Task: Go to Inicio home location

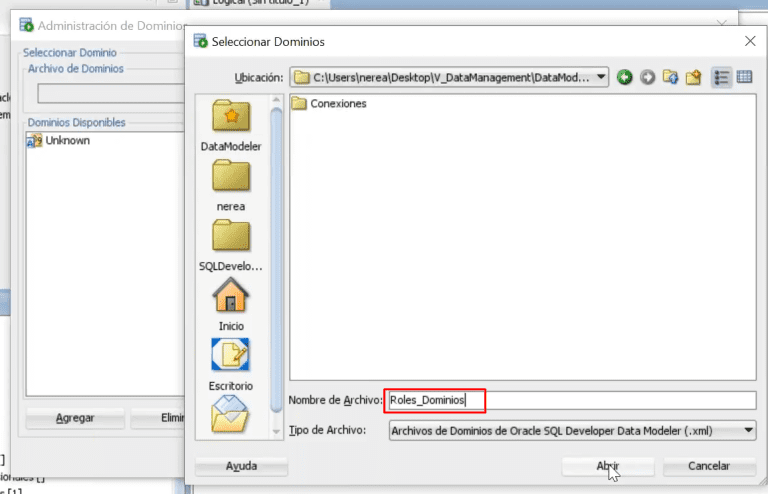Action: [x=231, y=304]
